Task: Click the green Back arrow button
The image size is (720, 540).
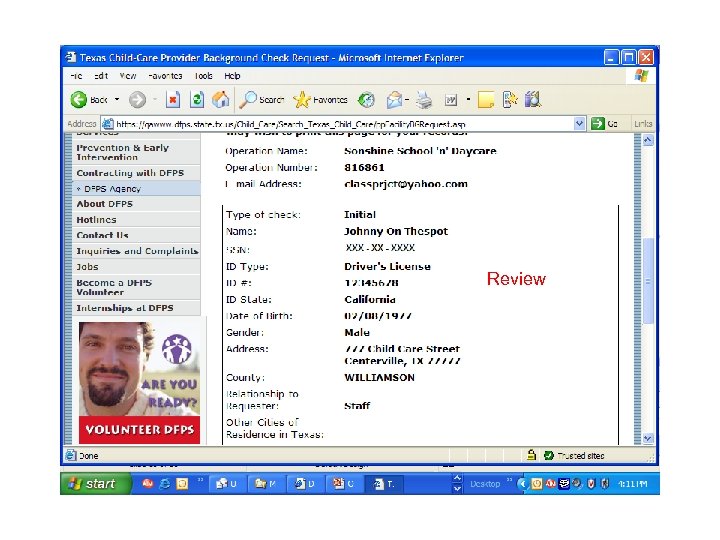Action: (x=79, y=100)
